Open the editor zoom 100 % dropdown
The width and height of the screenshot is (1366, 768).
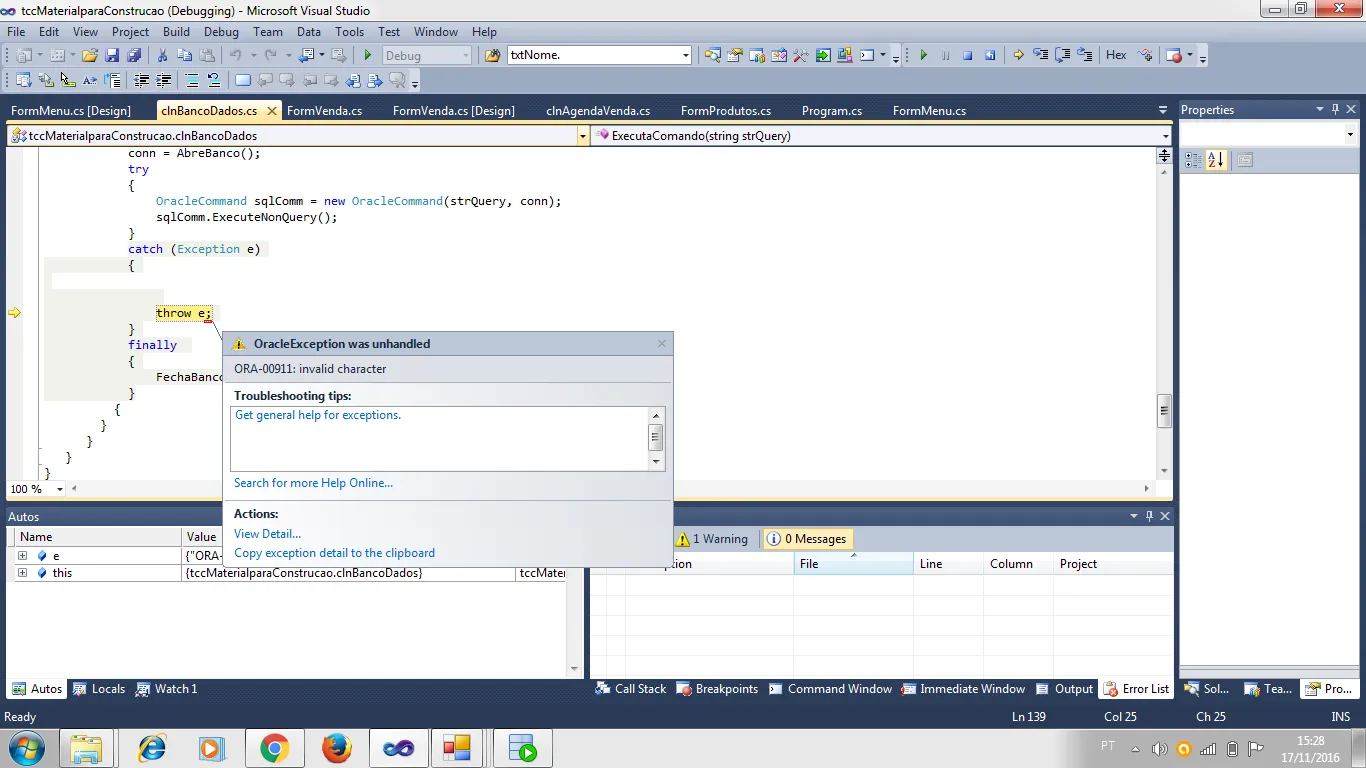pos(60,489)
